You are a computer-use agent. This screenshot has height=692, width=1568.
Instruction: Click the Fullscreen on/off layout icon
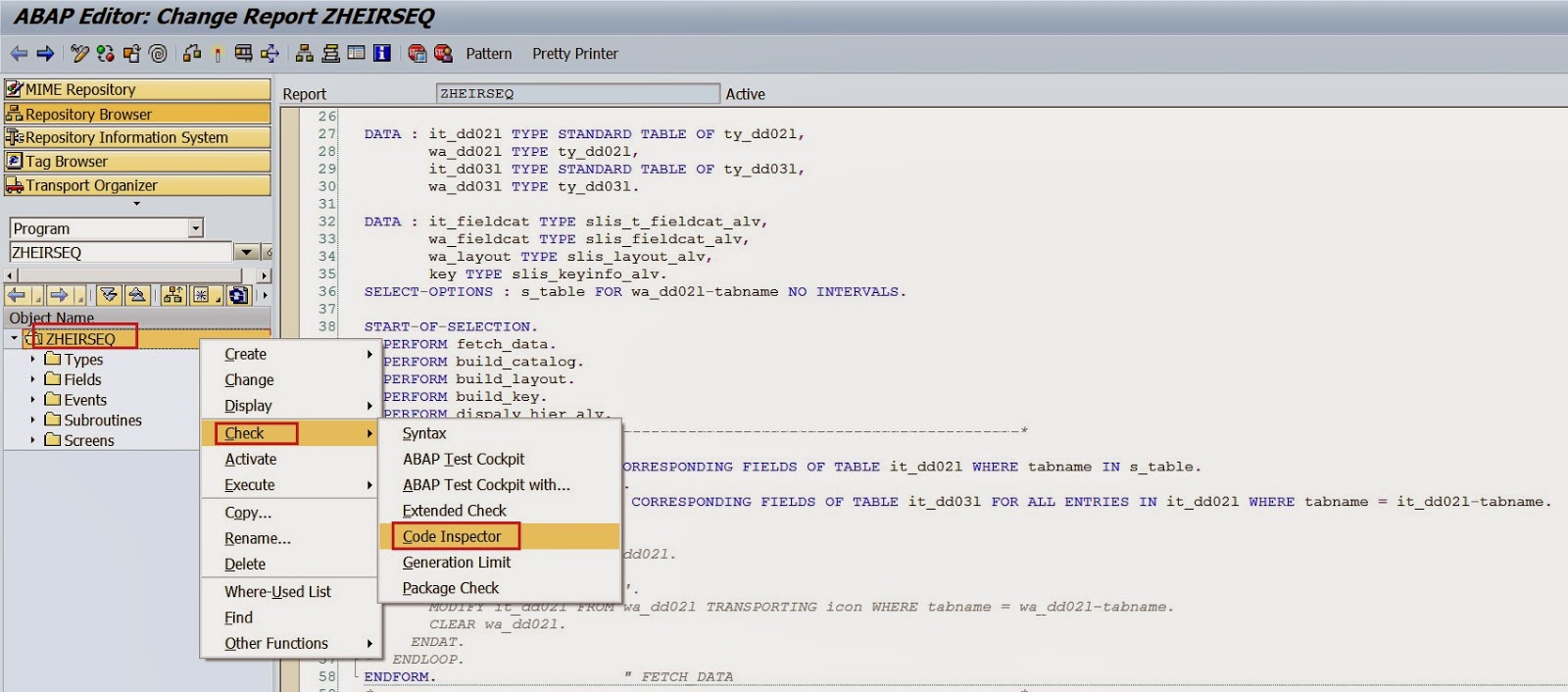click(x=357, y=54)
